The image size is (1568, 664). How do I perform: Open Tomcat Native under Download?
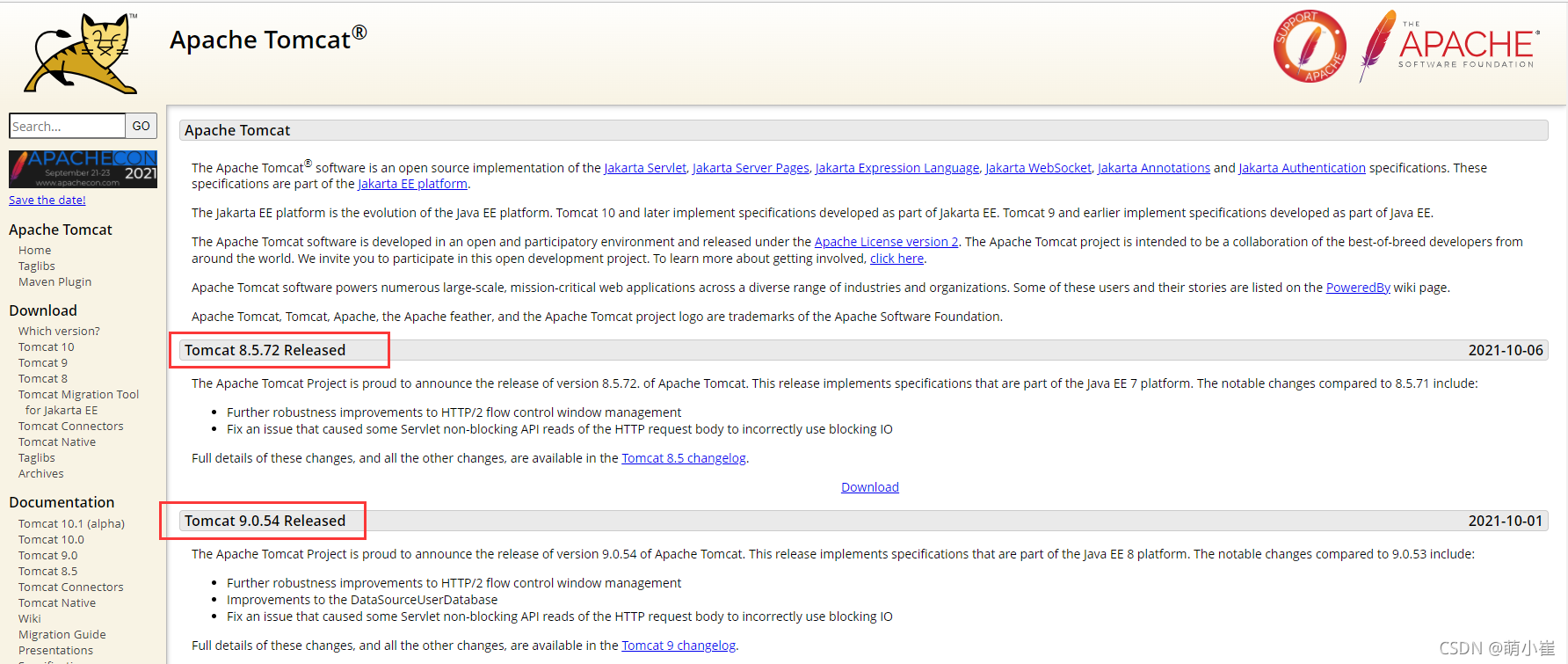point(57,442)
